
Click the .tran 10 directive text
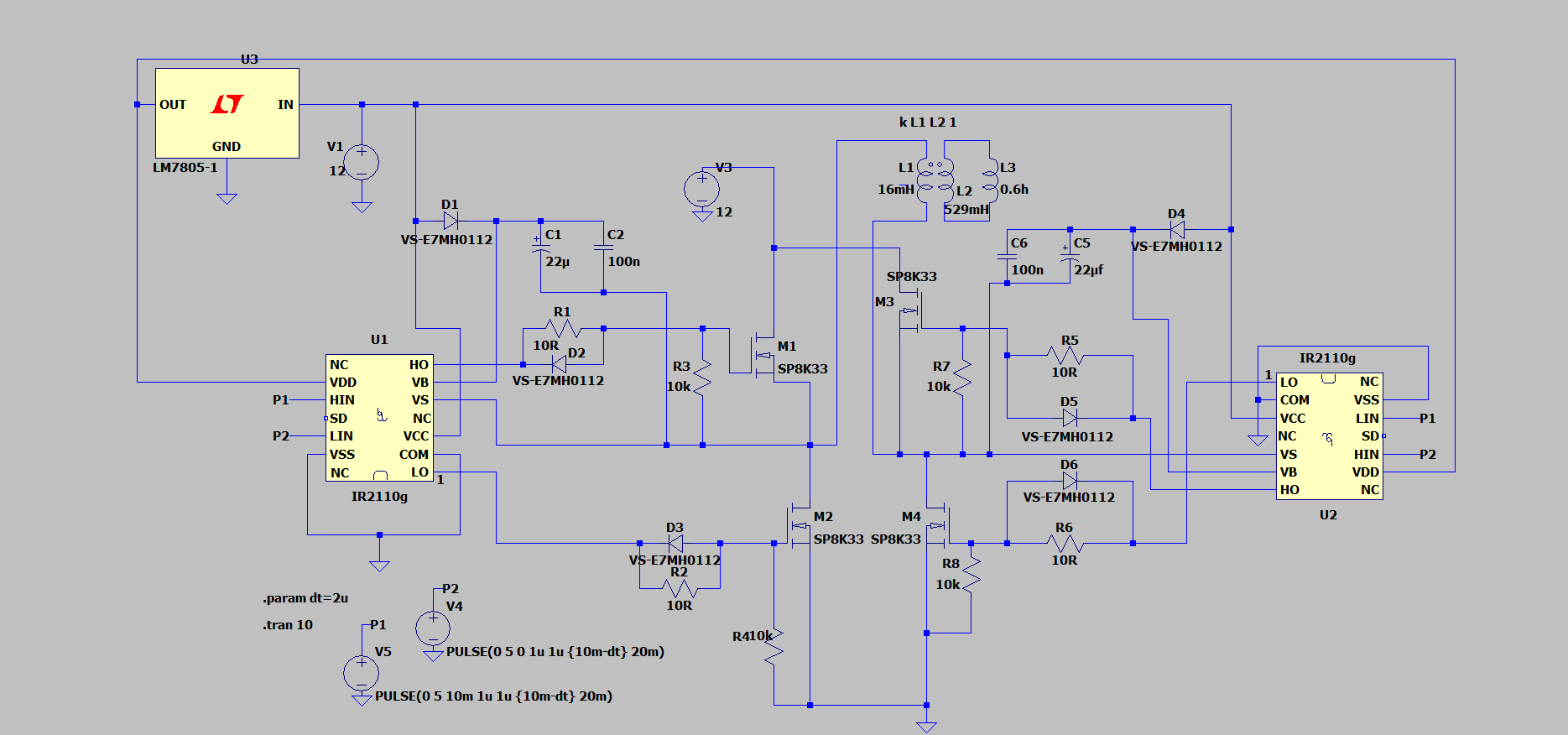[x=288, y=625]
